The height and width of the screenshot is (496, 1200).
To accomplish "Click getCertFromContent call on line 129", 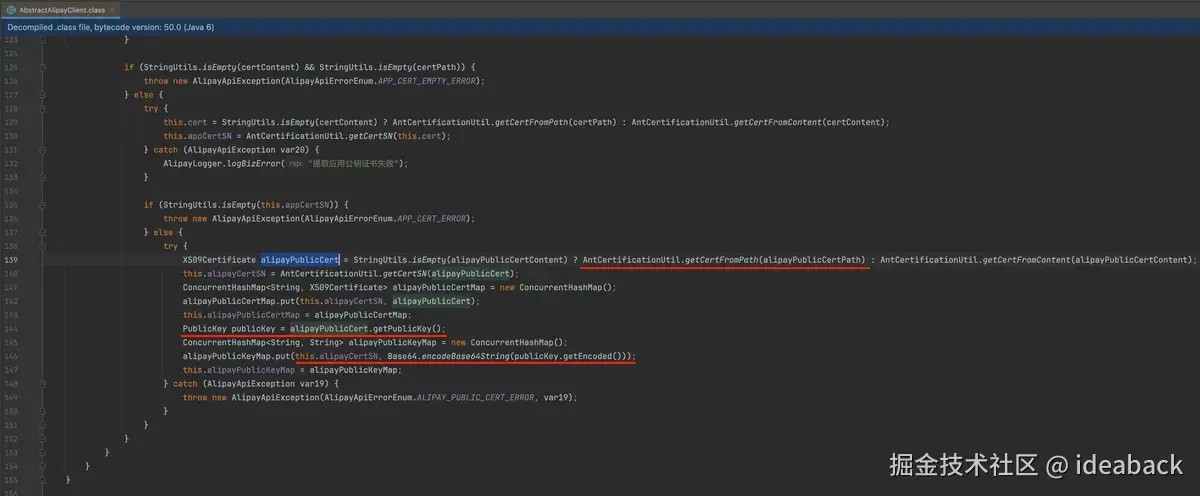I will tap(777, 122).
